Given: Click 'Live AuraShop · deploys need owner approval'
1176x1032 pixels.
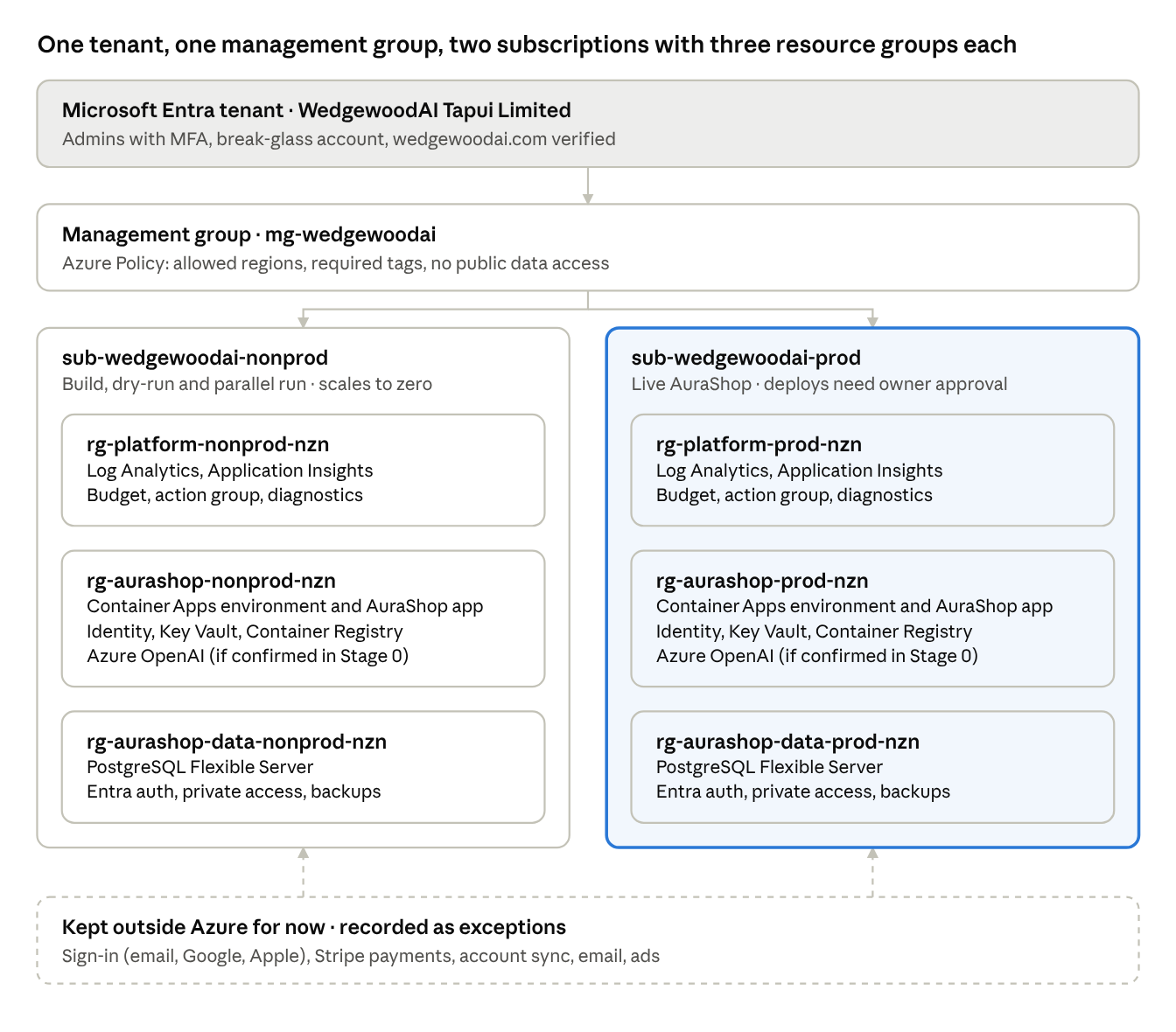Looking at the screenshot, I should coord(819,384).
